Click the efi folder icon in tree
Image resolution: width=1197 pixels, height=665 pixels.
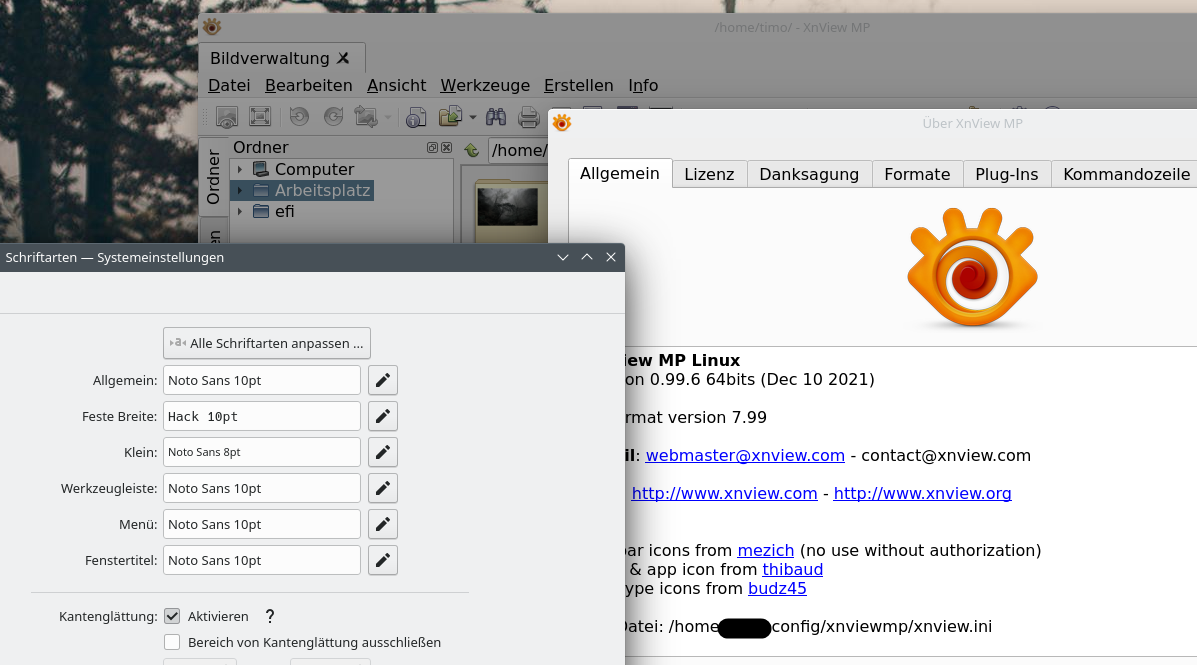point(261,211)
